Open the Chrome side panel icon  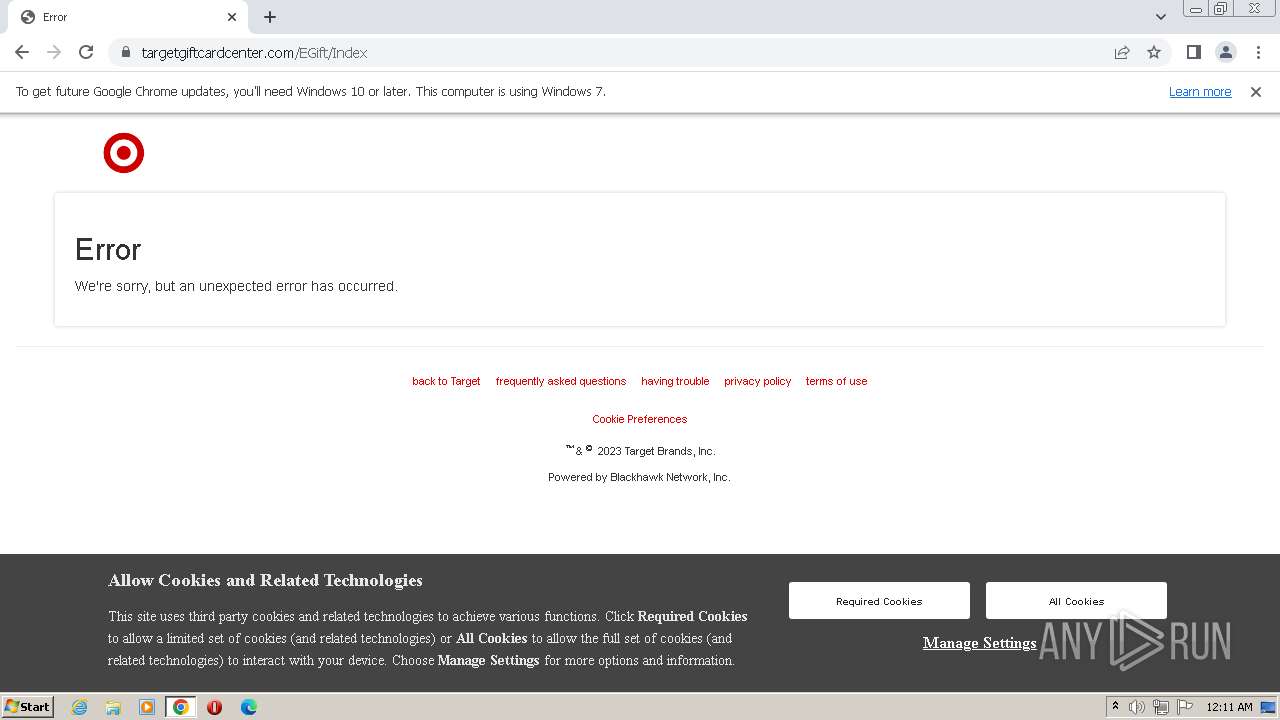[1193, 52]
